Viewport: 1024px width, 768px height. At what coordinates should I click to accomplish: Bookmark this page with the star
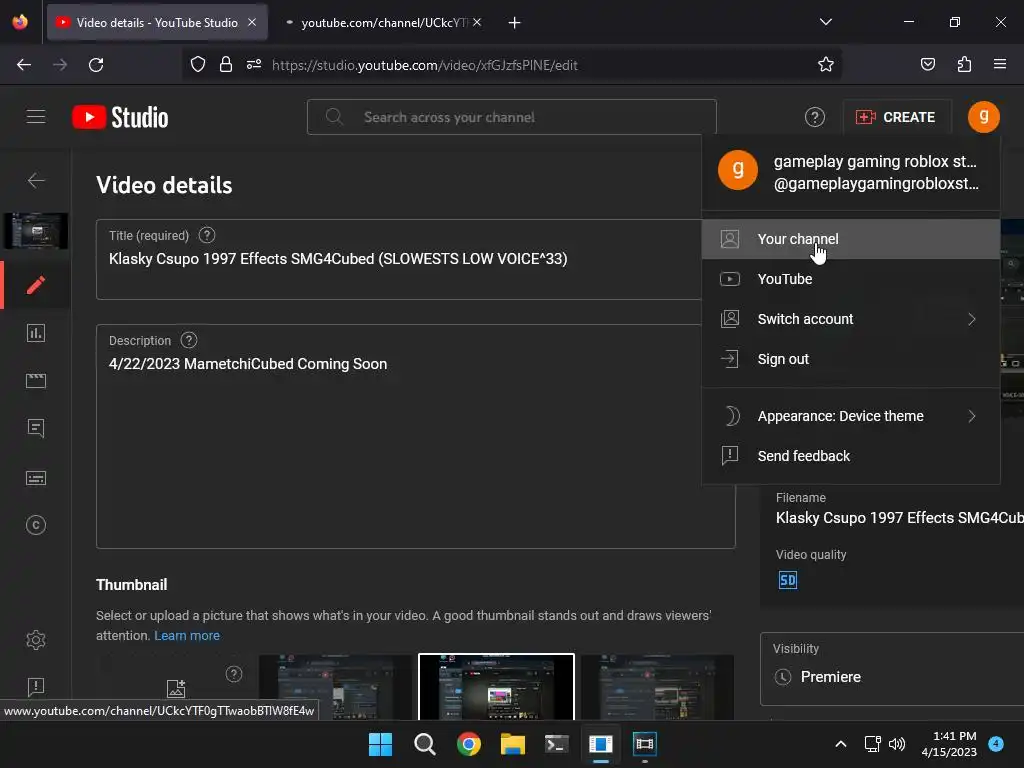tap(825, 64)
